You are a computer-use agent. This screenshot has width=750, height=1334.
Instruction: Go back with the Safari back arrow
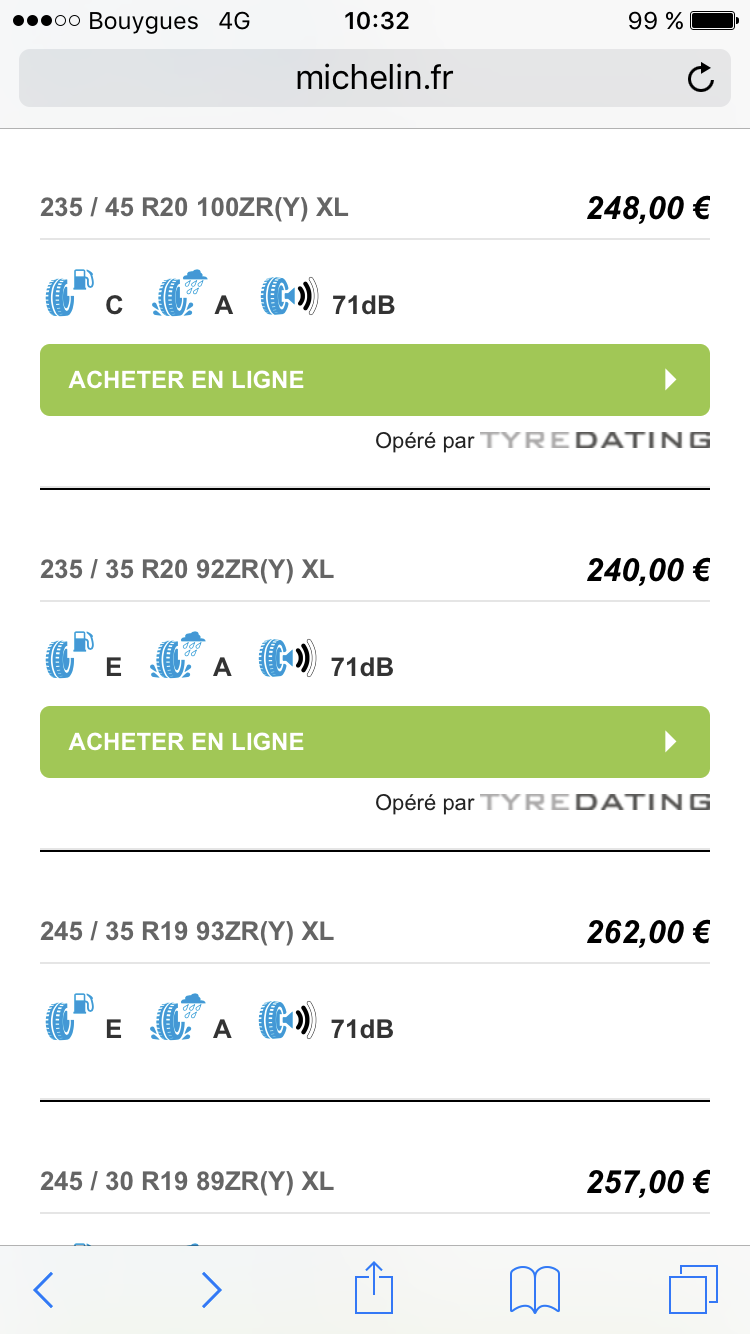pos(44,1289)
